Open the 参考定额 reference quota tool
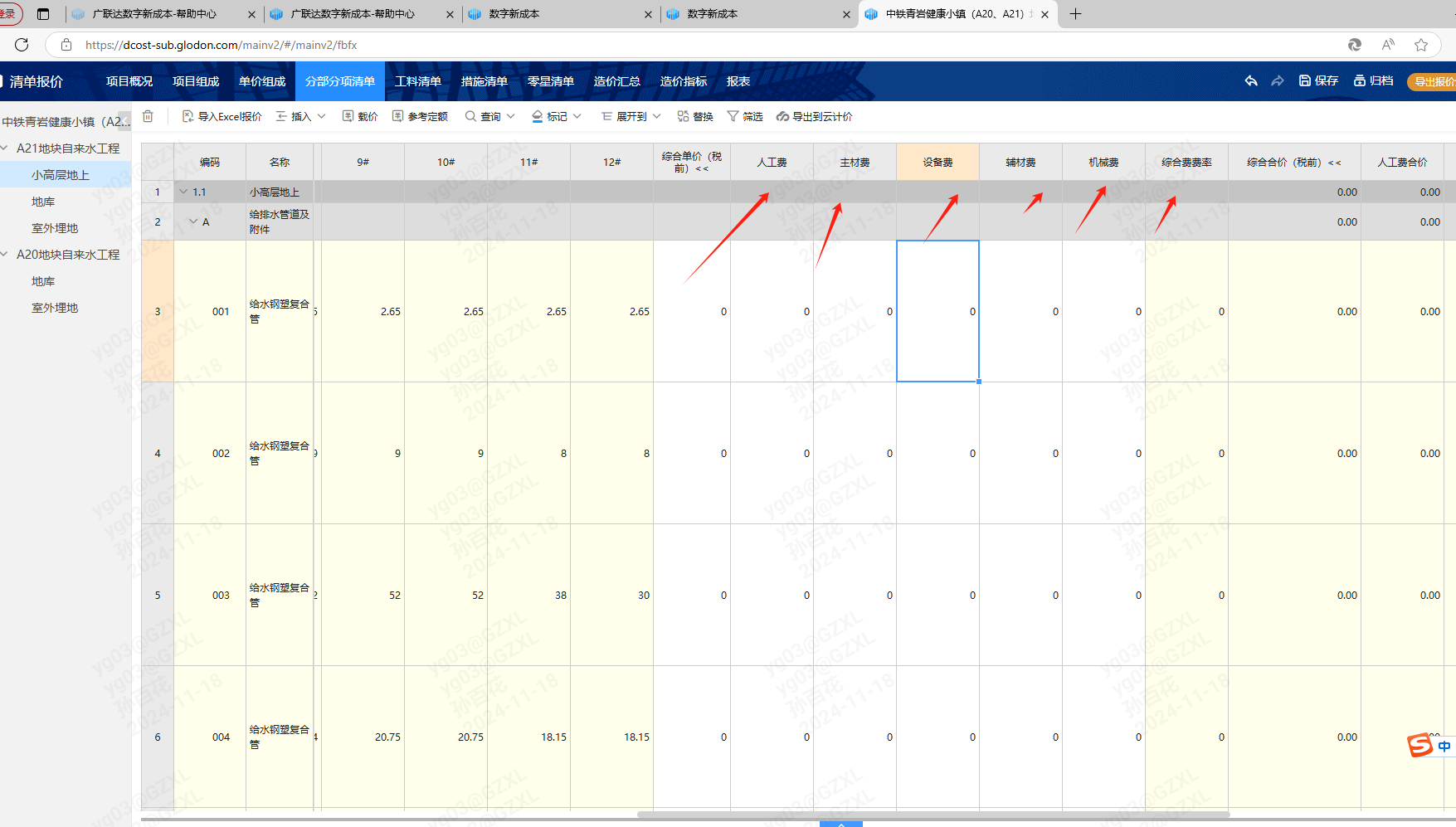Screen dimensions: 1456x827 point(420,116)
